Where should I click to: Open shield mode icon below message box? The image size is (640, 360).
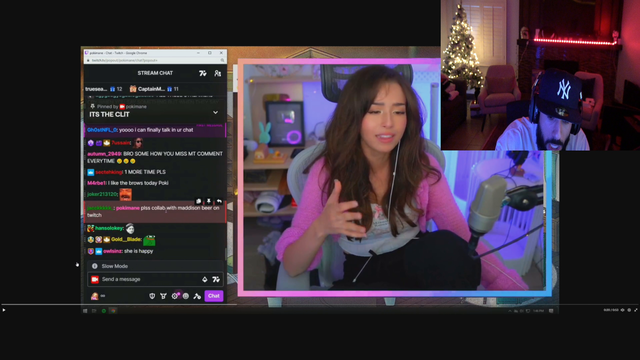click(152, 296)
